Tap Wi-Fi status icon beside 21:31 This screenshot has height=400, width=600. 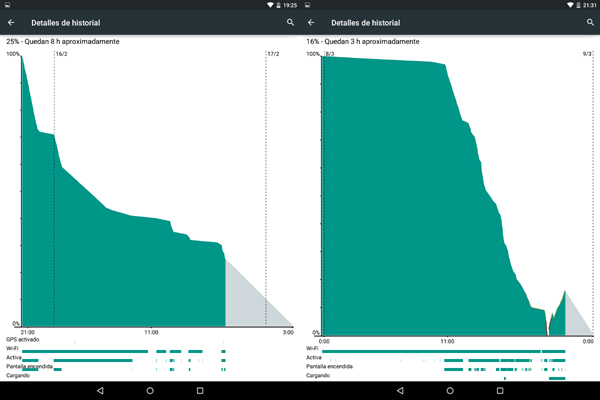click(x=570, y=5)
